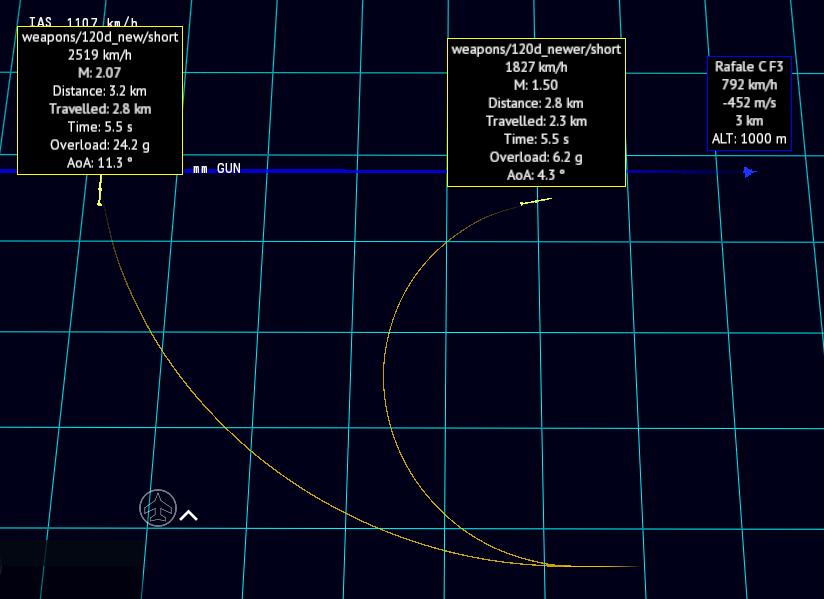Click the AoA 4.3° reading
Screen dimensions: 824x599
coord(536,175)
